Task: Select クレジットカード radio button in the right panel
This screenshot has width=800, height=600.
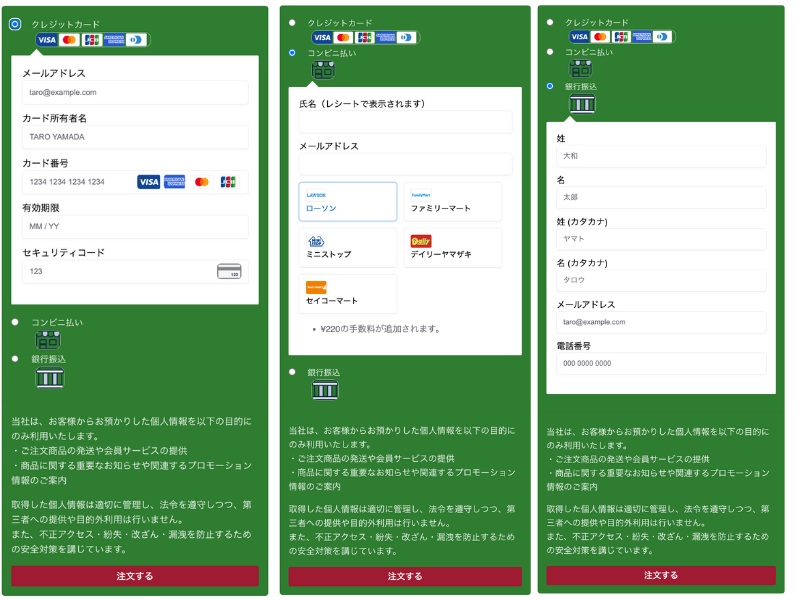Action: pyautogui.click(x=550, y=22)
